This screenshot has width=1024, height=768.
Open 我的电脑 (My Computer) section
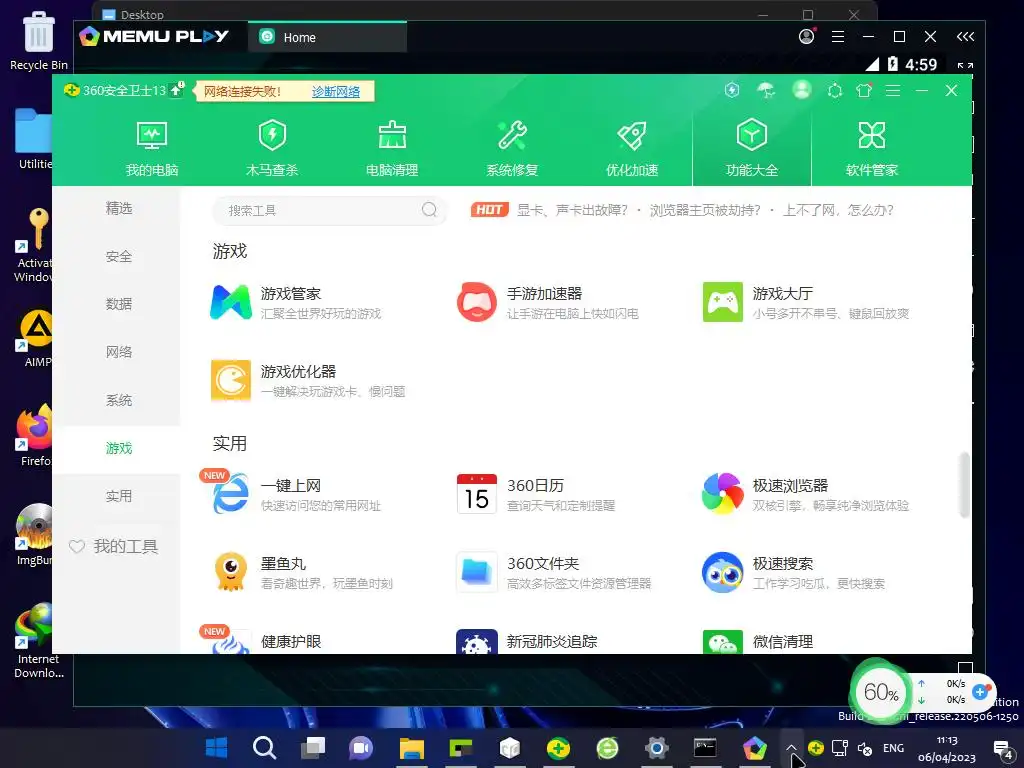pyautogui.click(x=152, y=149)
